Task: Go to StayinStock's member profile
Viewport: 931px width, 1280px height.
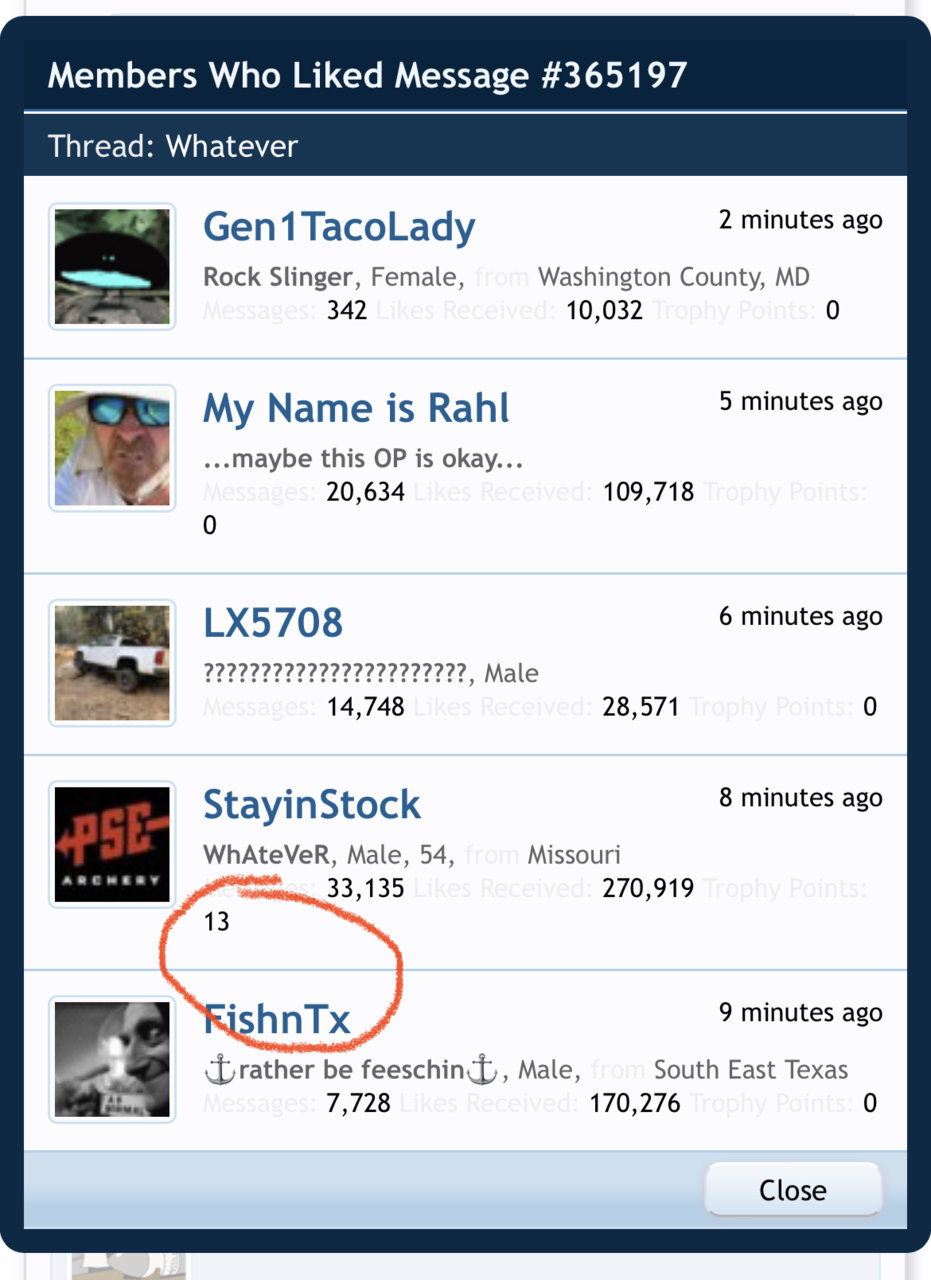Action: coord(312,805)
